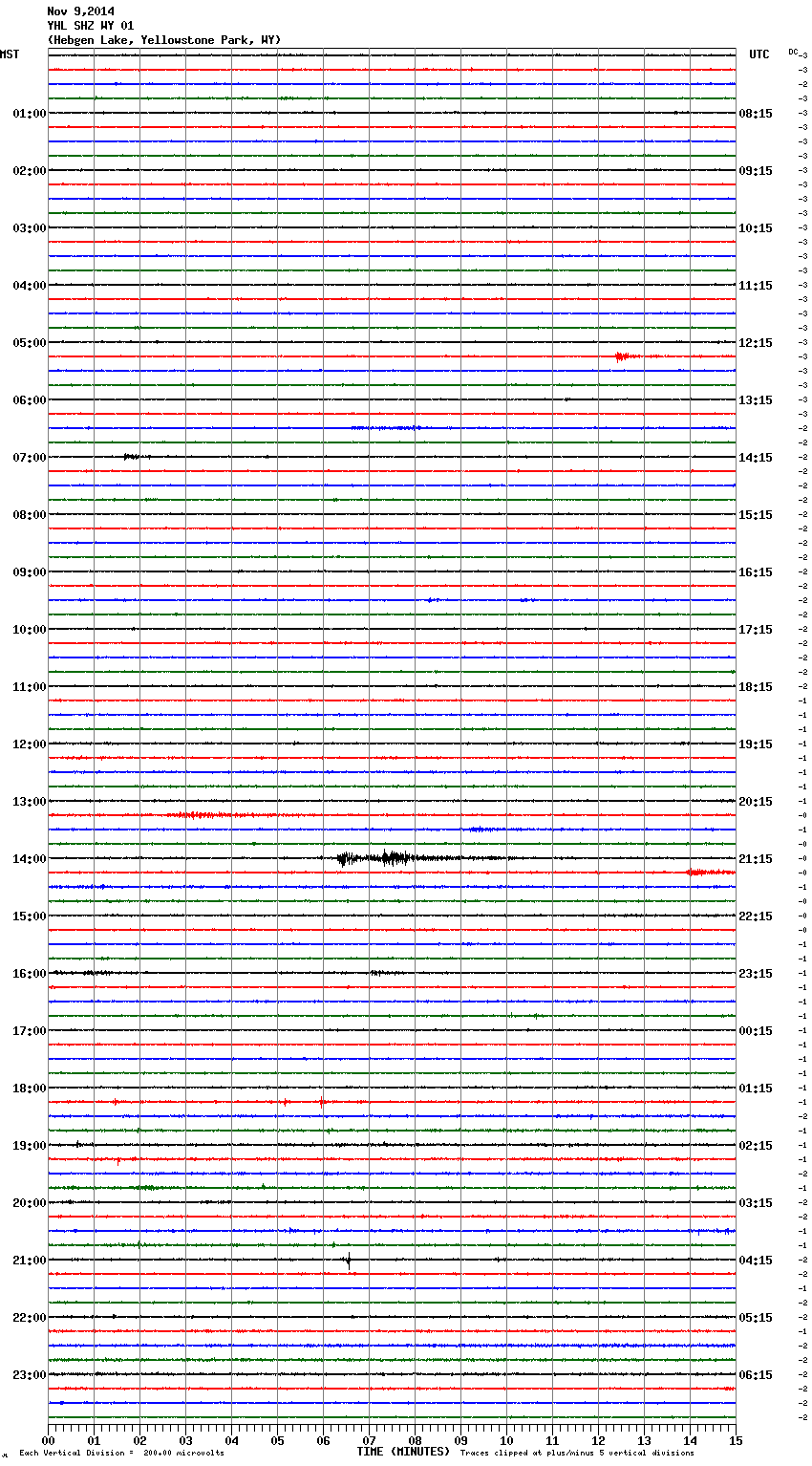Click the '02:15' UTC time label

tap(756, 1146)
